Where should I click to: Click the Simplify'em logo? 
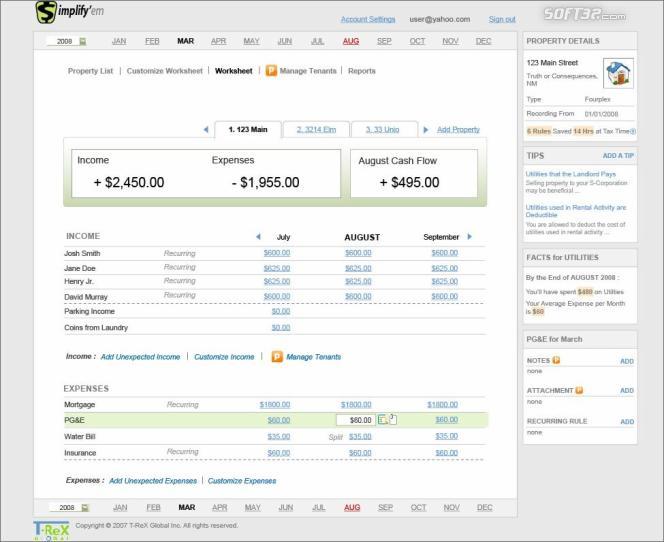69,11
